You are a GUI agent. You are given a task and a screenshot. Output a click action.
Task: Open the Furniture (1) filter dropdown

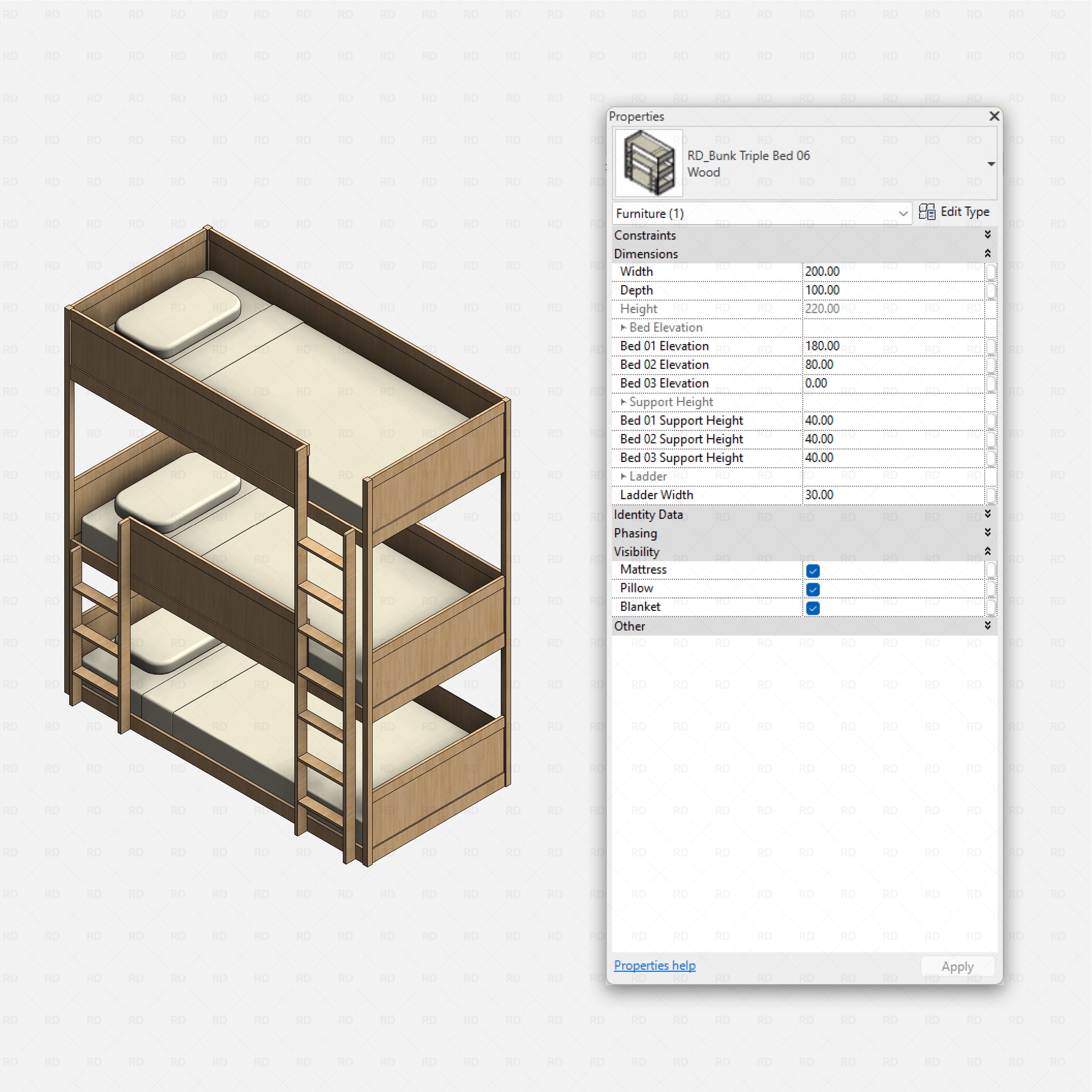point(903,214)
